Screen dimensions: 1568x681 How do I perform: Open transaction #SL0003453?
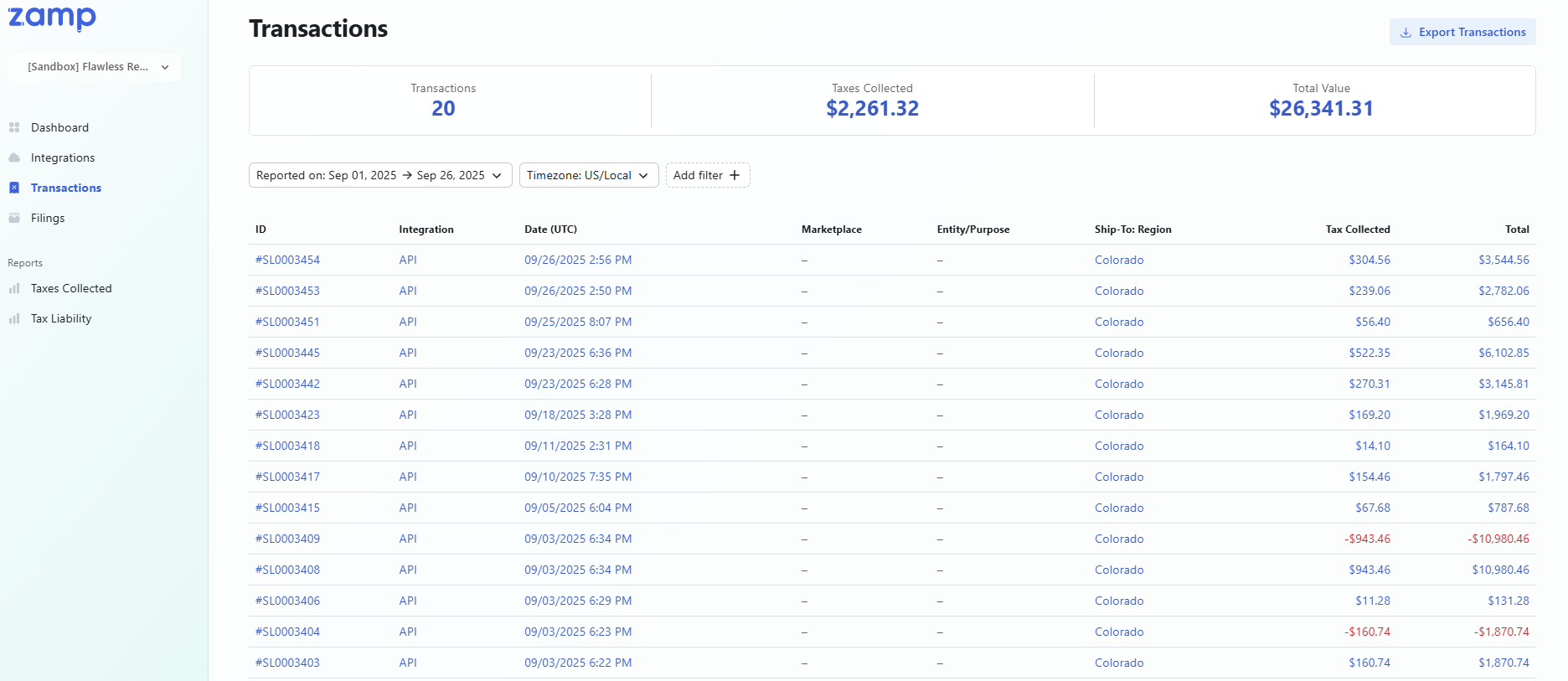tap(287, 291)
